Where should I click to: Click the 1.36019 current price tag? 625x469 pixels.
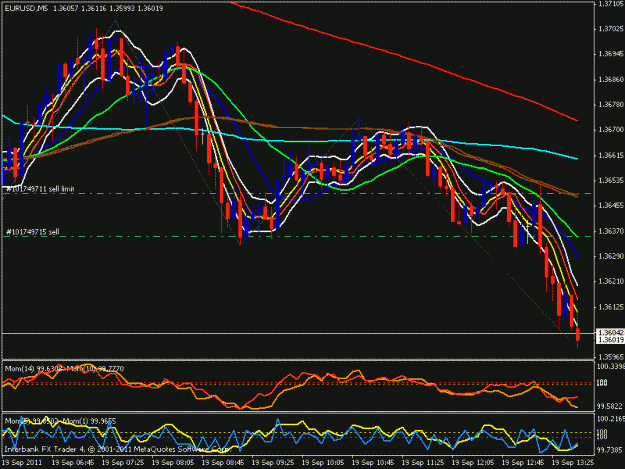pyautogui.click(x=610, y=339)
